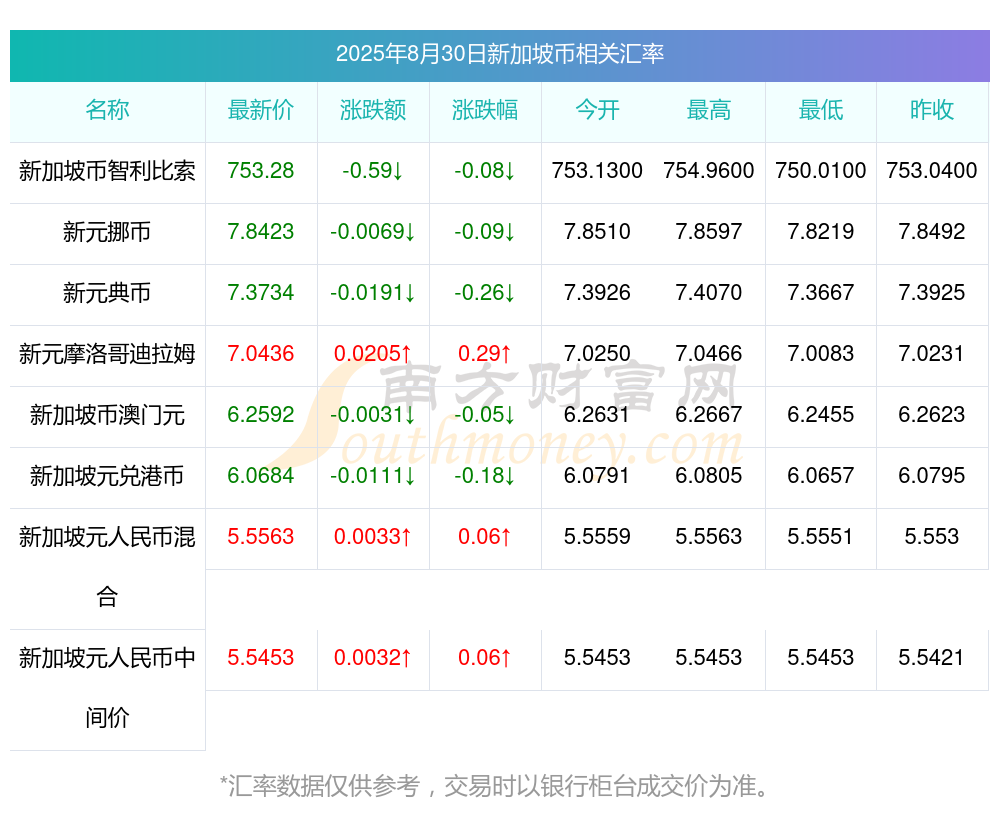Image resolution: width=1000 pixels, height=817 pixels.
Task: Click the latest price 7.3734
Action: click(x=261, y=293)
